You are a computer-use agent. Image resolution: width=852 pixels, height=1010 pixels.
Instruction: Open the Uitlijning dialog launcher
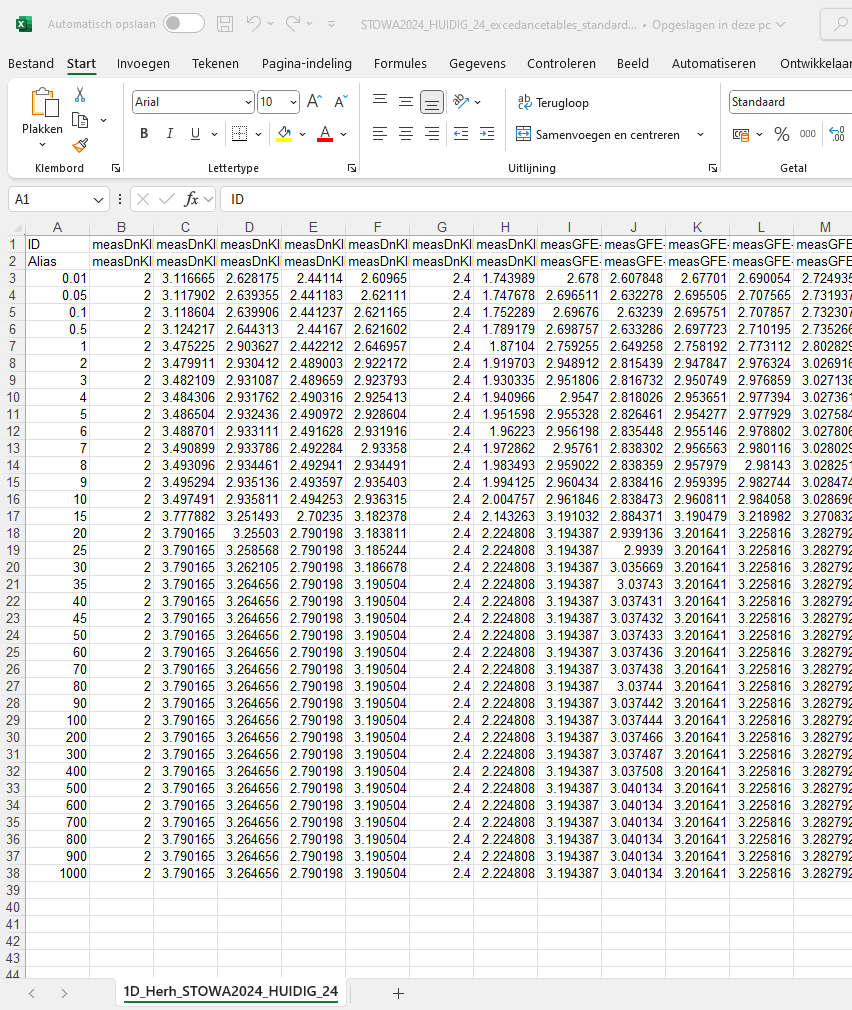click(712, 168)
